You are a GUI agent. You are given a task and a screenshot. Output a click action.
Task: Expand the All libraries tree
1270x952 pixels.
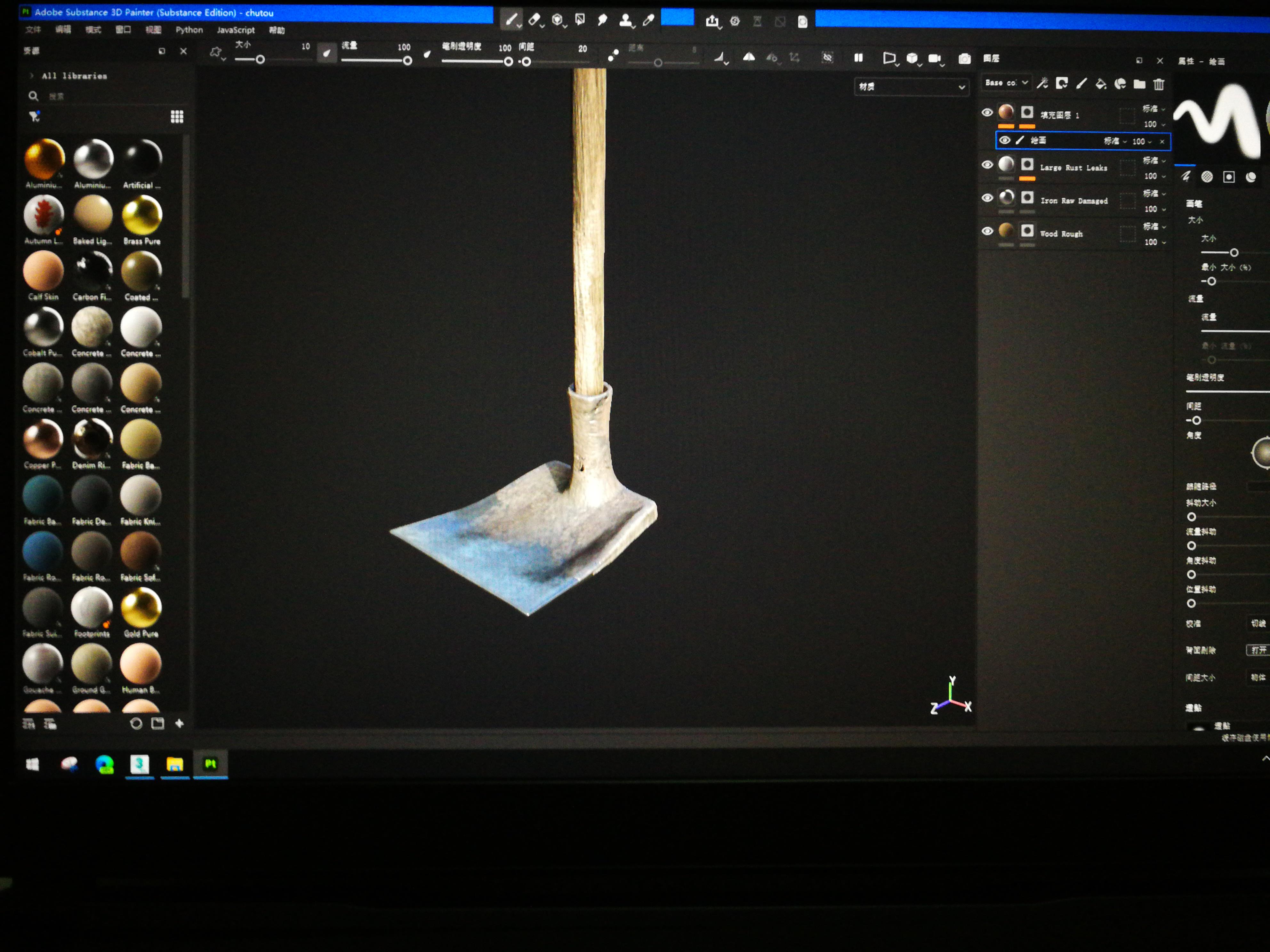(32, 76)
